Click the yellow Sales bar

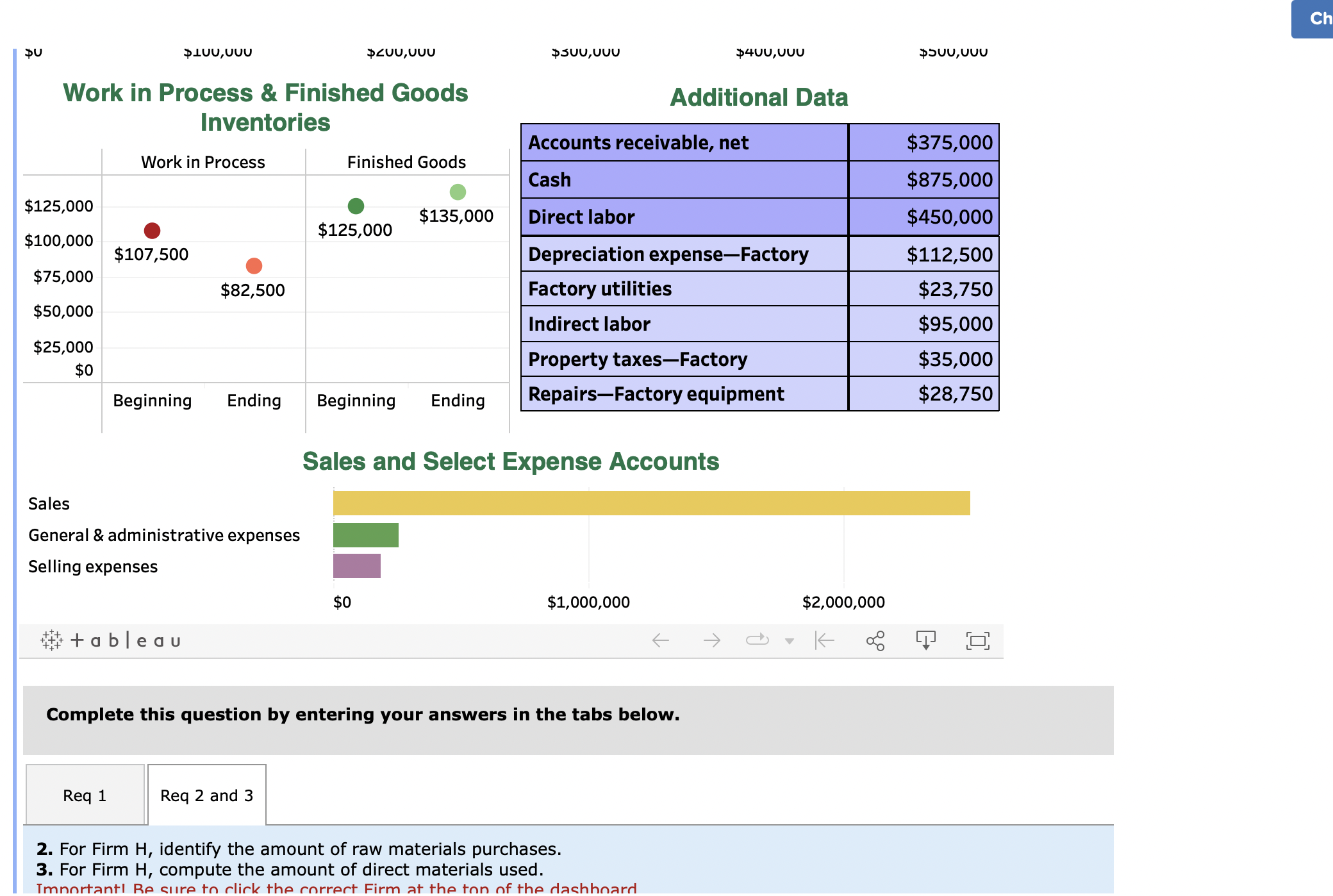[x=651, y=503]
